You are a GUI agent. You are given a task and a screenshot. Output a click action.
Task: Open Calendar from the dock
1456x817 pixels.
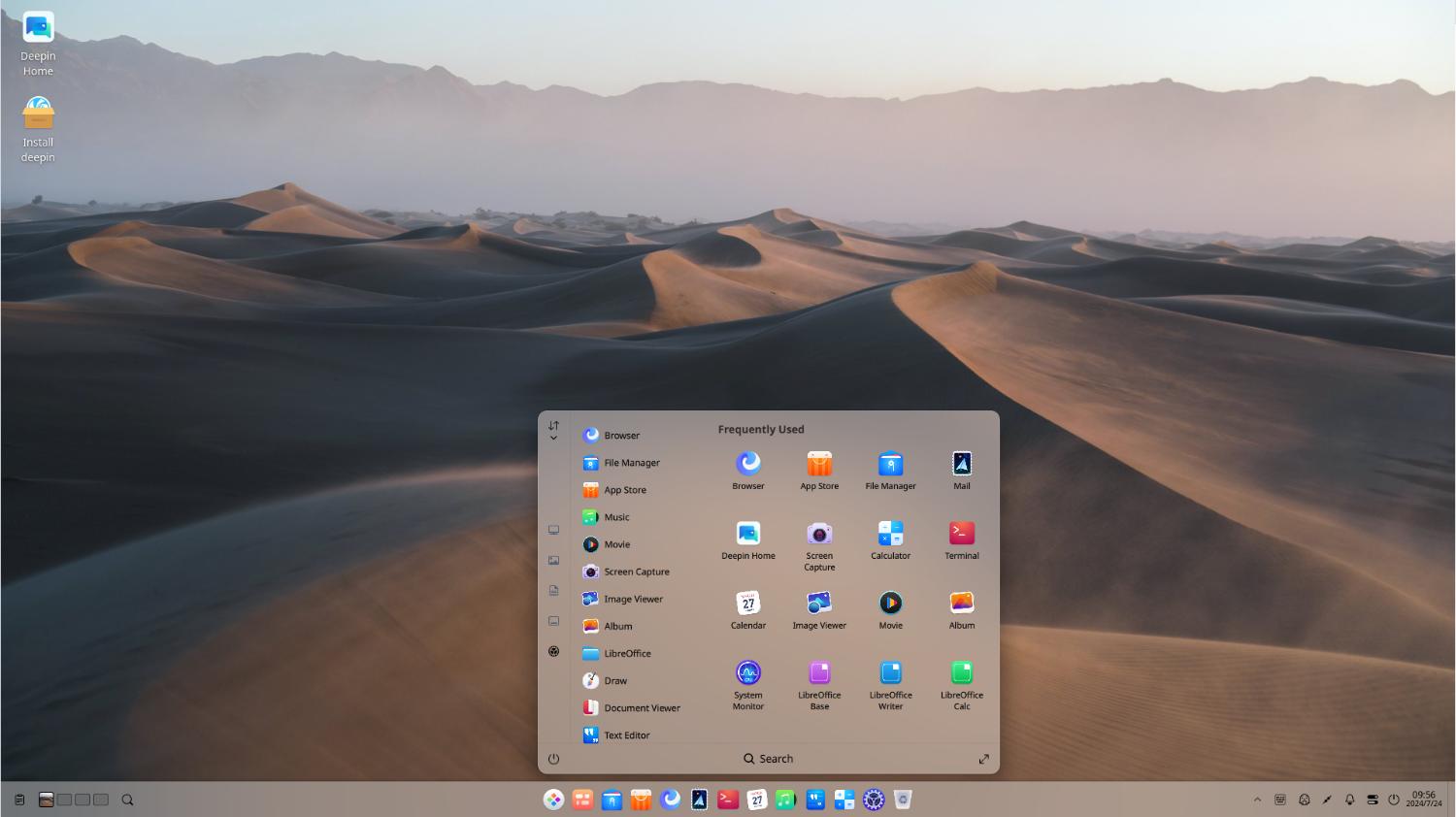(x=757, y=800)
